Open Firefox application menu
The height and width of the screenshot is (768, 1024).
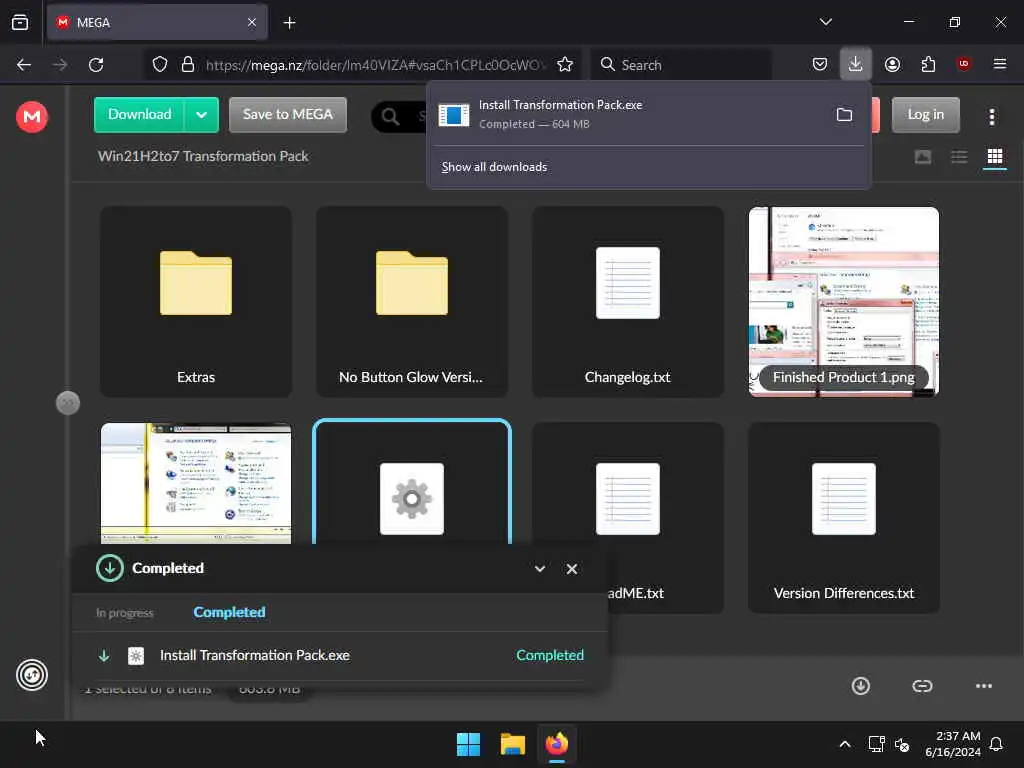pos(999,64)
